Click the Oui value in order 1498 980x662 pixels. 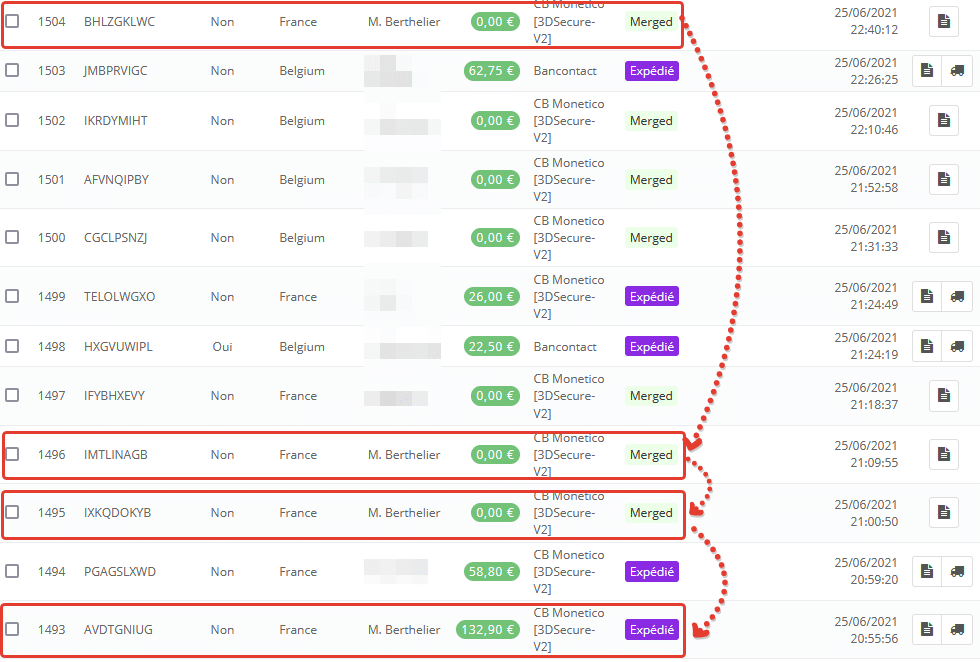click(x=222, y=346)
